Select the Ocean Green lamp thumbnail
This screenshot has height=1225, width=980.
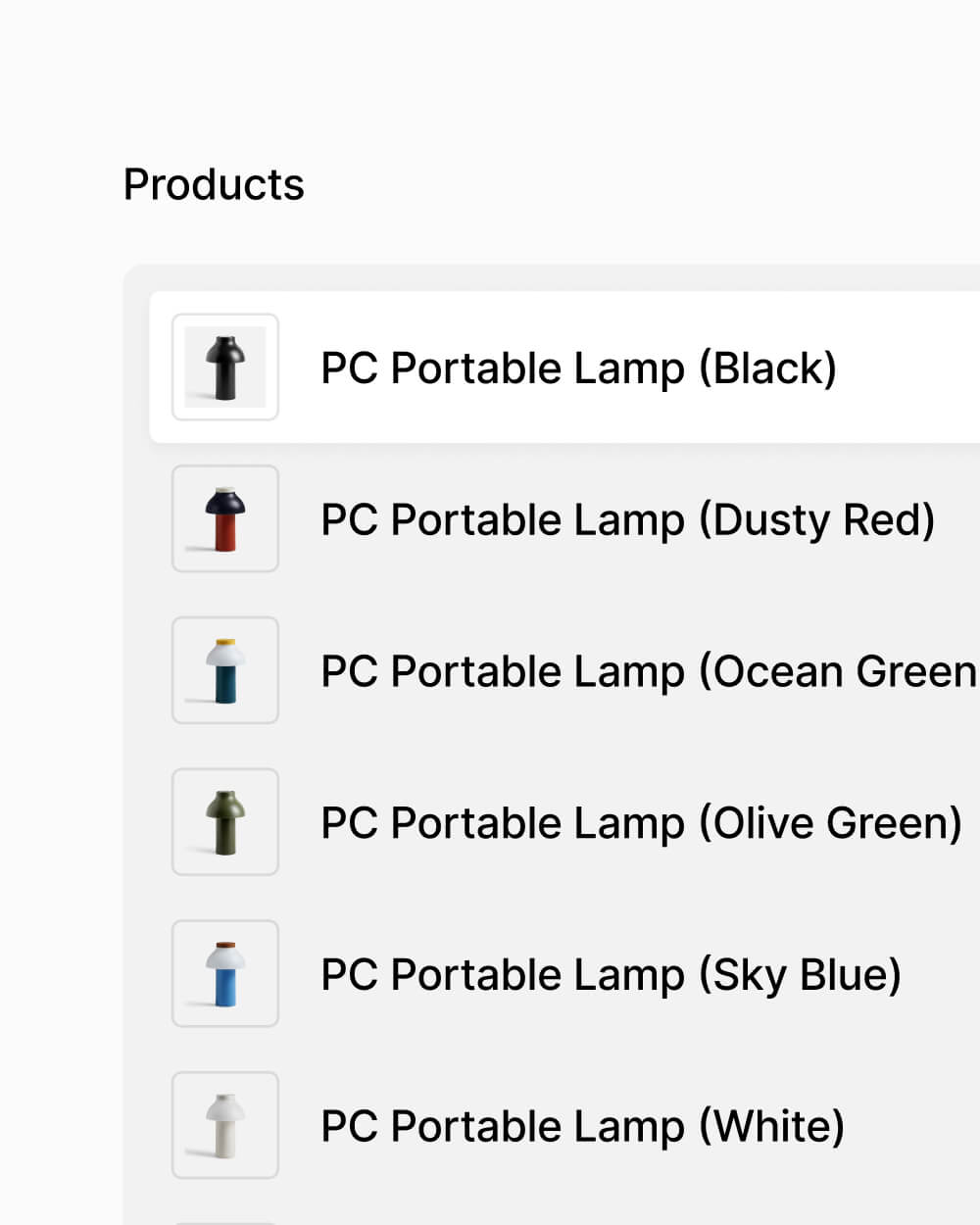(225, 670)
